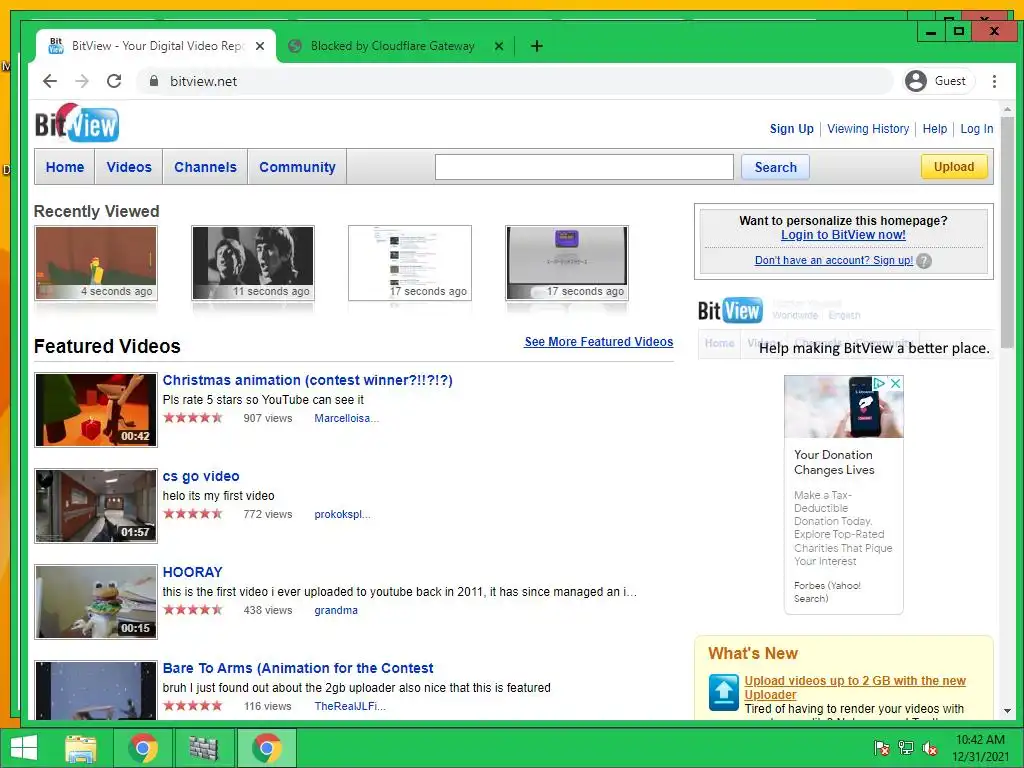Click the Sign Up link
The width and height of the screenshot is (1024, 768).
coord(792,129)
